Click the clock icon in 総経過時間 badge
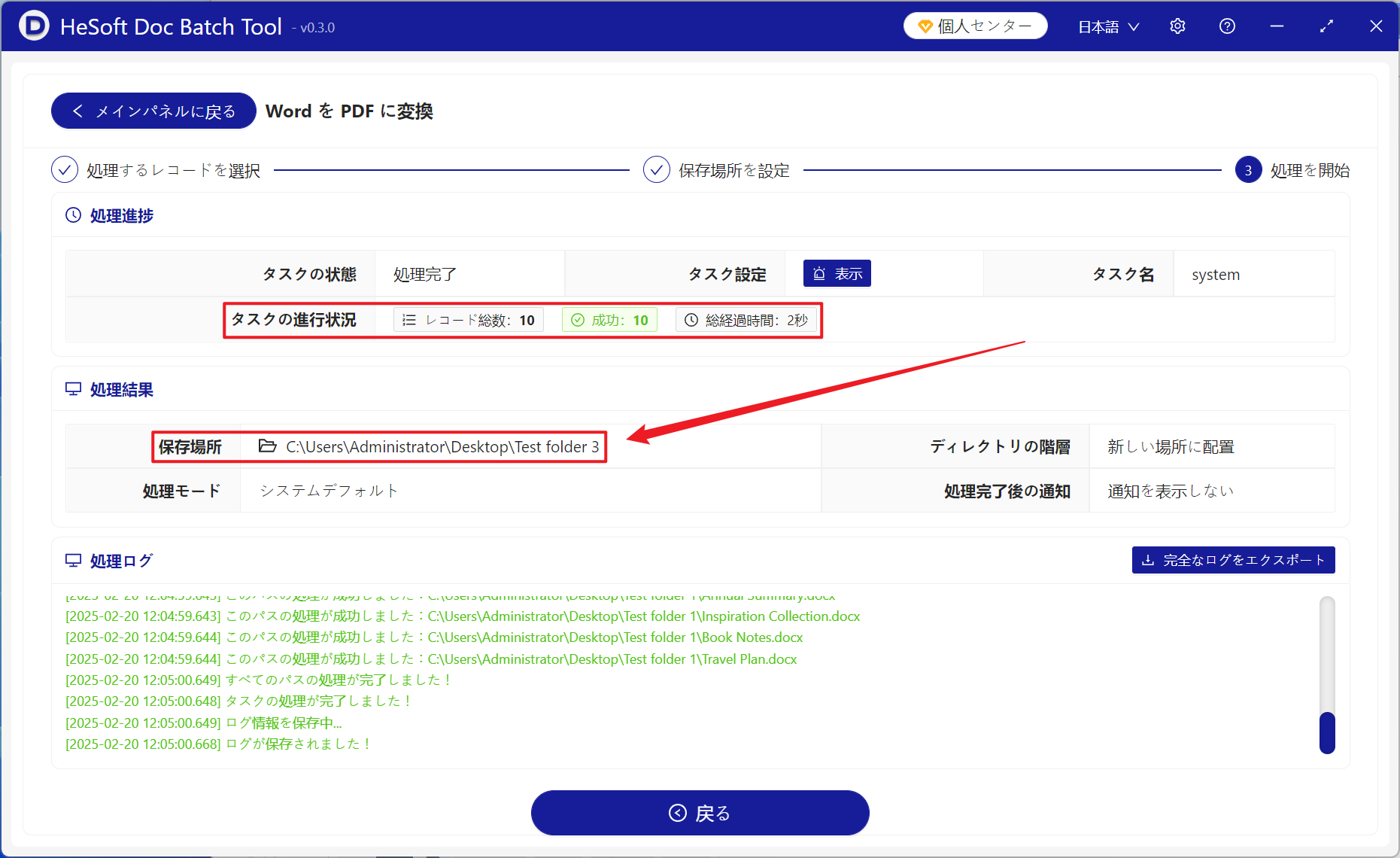 point(691,320)
